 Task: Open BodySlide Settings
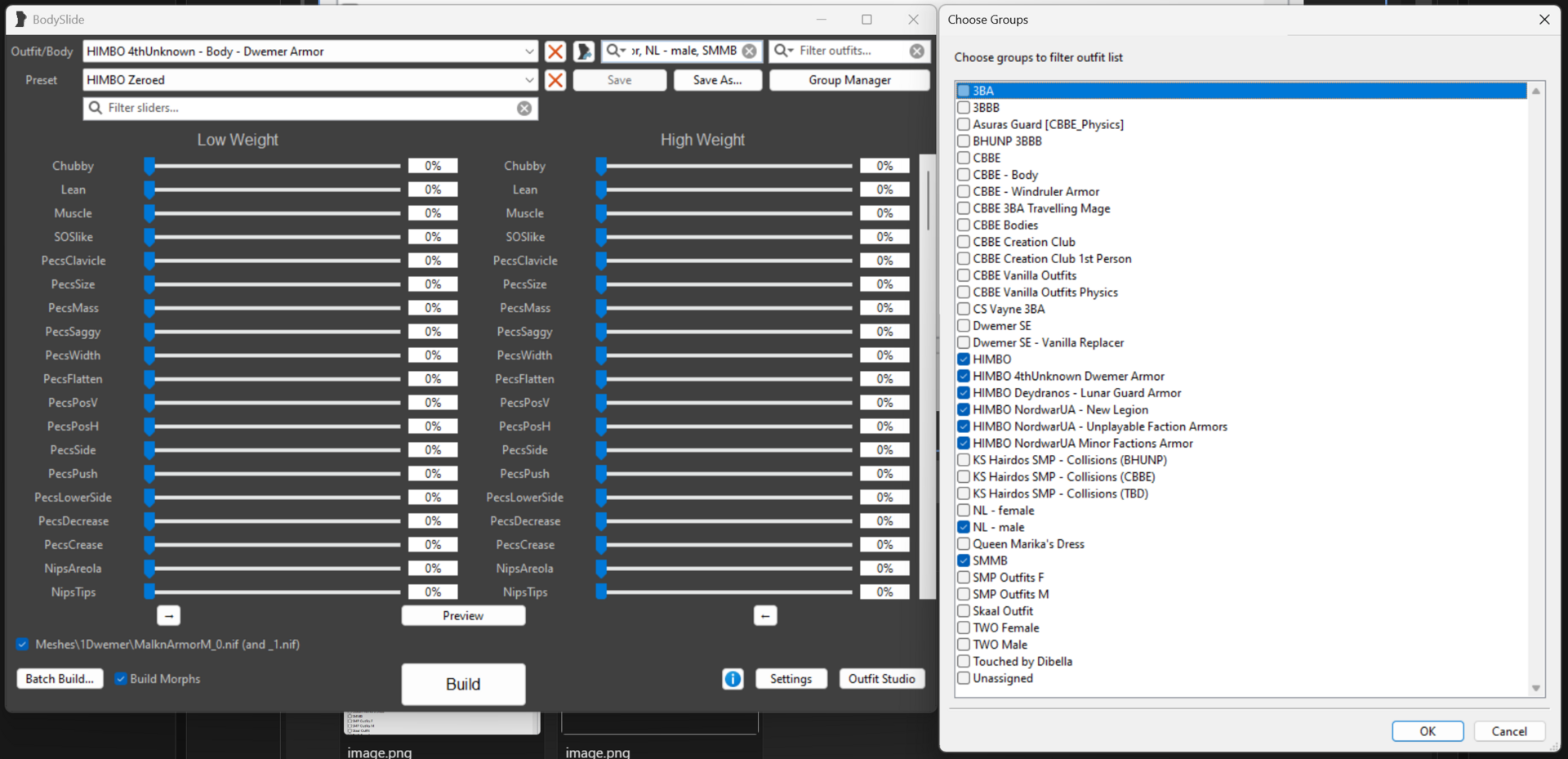[x=791, y=679]
